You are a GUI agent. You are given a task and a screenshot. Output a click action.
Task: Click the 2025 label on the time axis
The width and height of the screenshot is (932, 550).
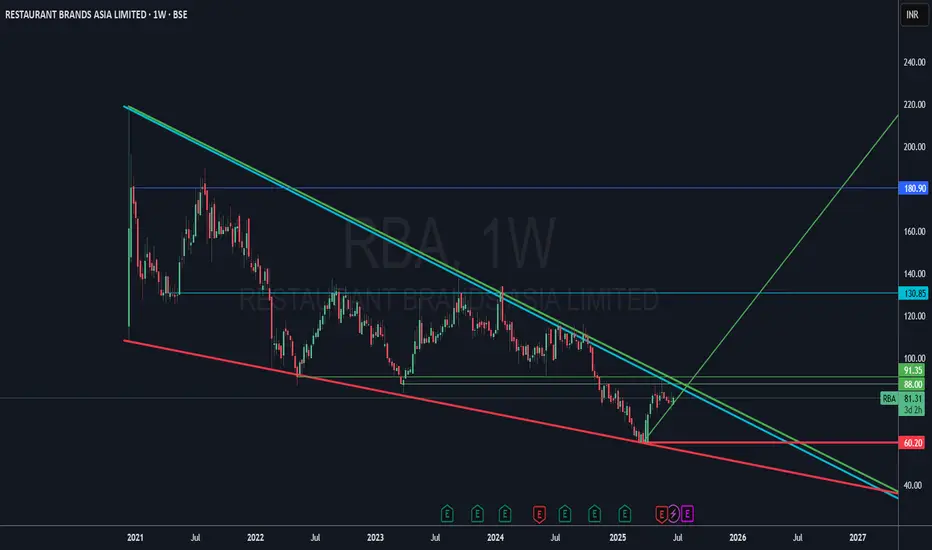[618, 538]
